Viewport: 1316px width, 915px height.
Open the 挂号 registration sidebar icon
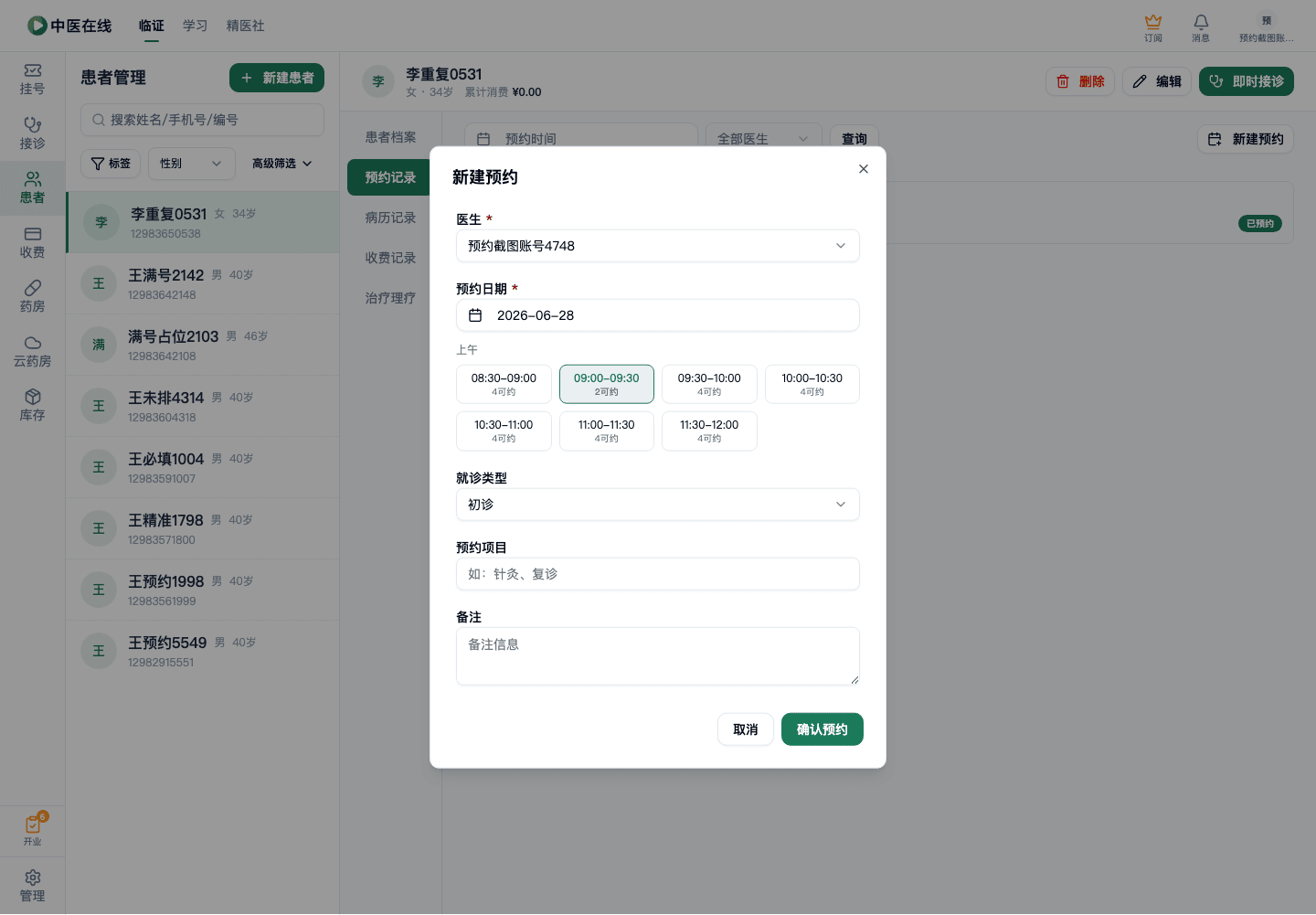[32, 80]
